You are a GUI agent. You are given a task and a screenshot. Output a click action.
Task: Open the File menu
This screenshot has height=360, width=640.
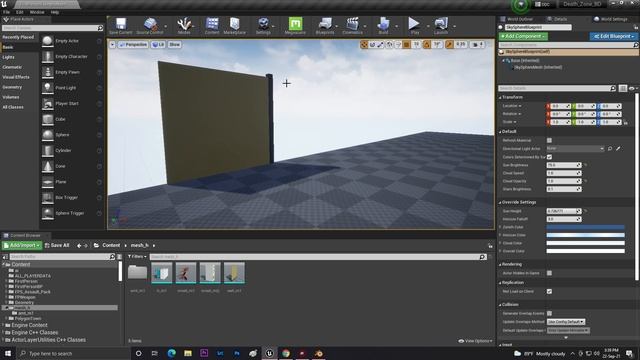pyautogui.click(x=7, y=12)
